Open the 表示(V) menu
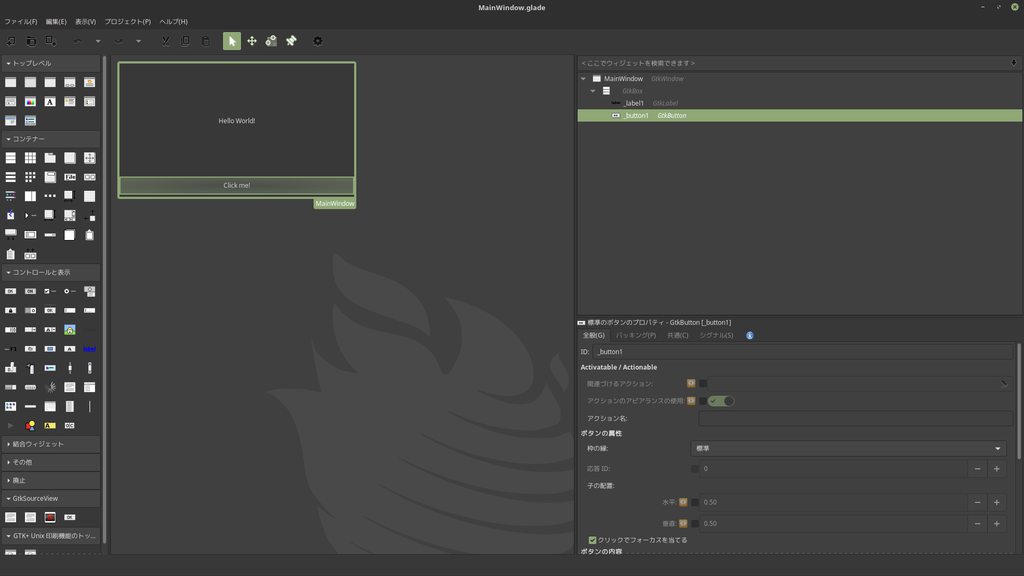This screenshot has width=1024, height=576. 86,22
